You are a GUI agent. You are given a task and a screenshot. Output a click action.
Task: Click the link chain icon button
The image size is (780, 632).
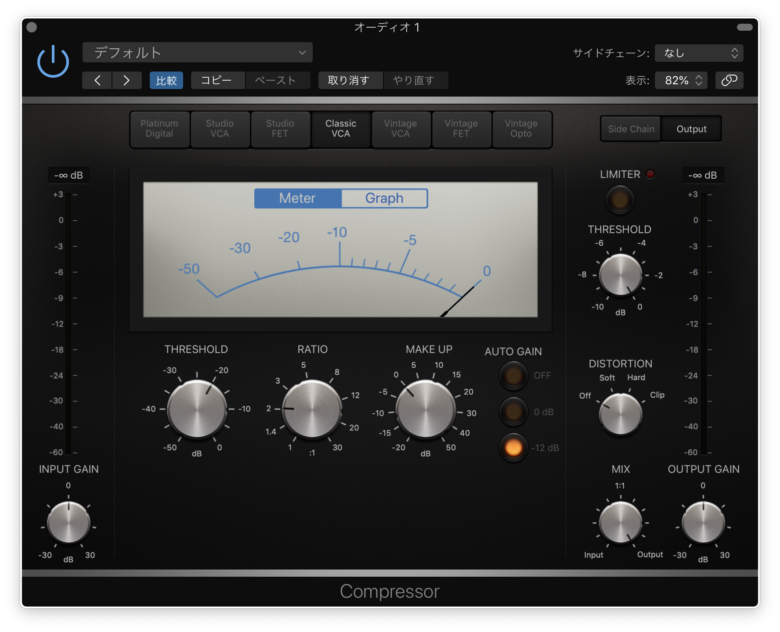pyautogui.click(x=729, y=80)
